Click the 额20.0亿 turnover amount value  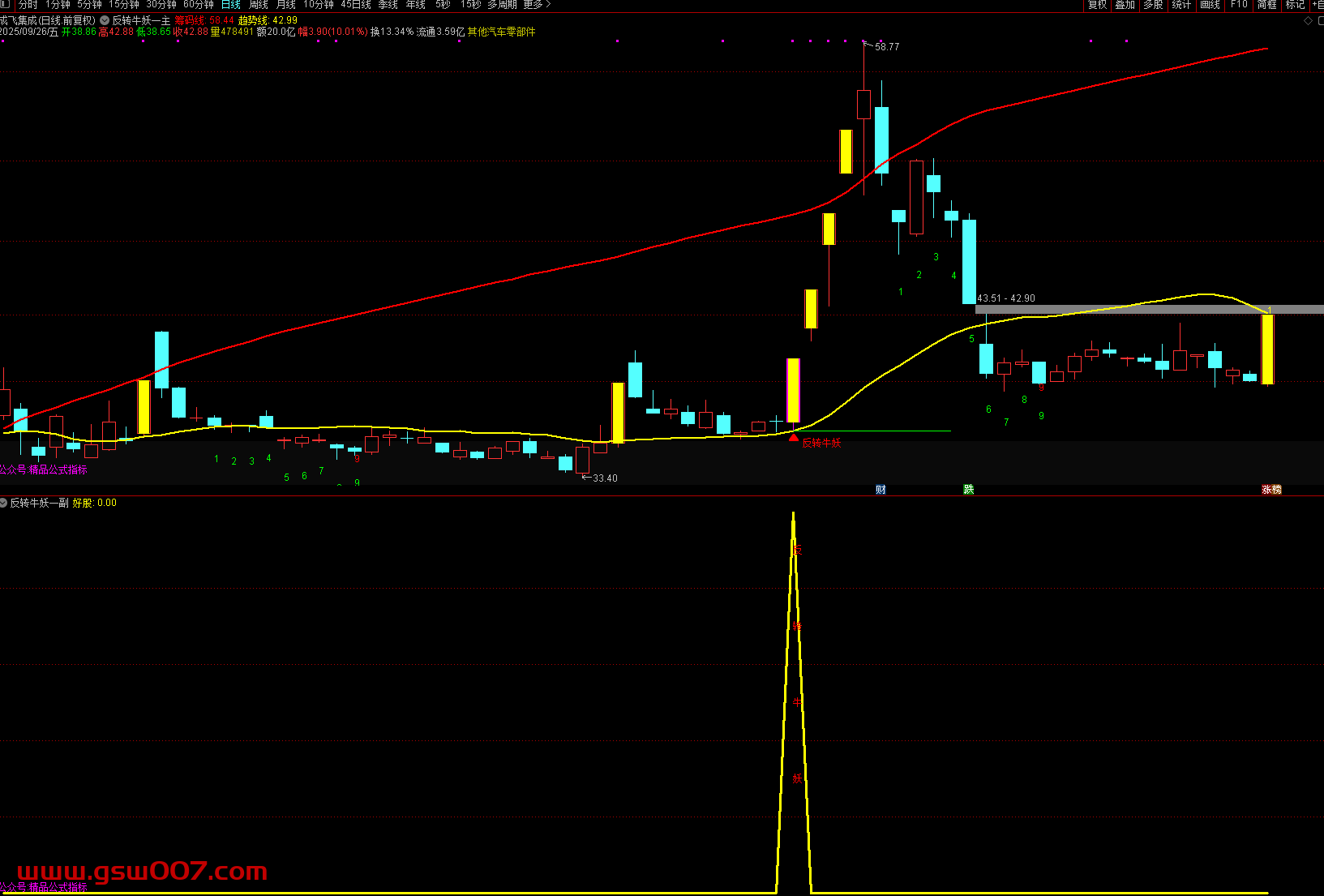(x=276, y=32)
